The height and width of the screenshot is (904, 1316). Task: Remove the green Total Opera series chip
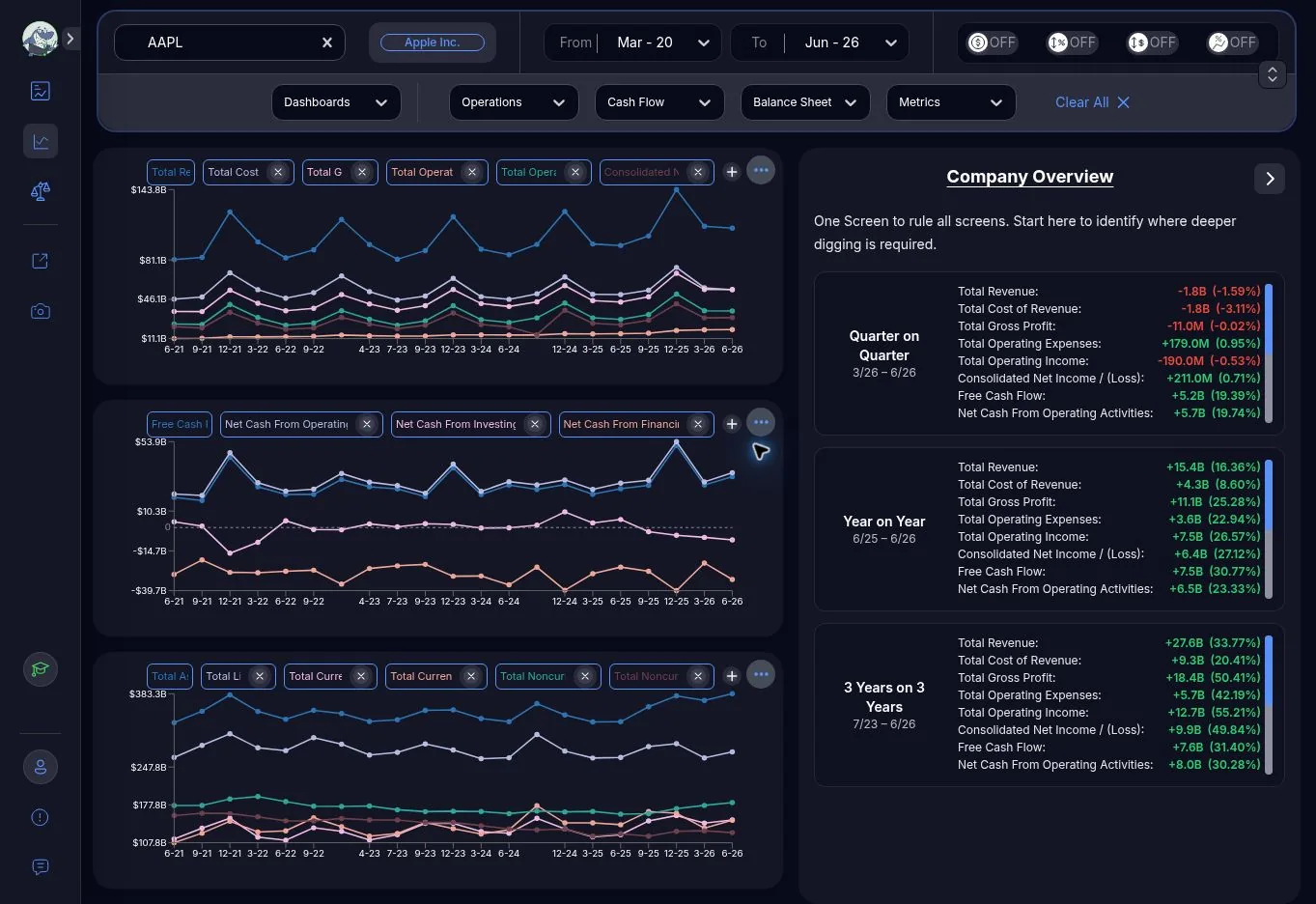point(575,172)
